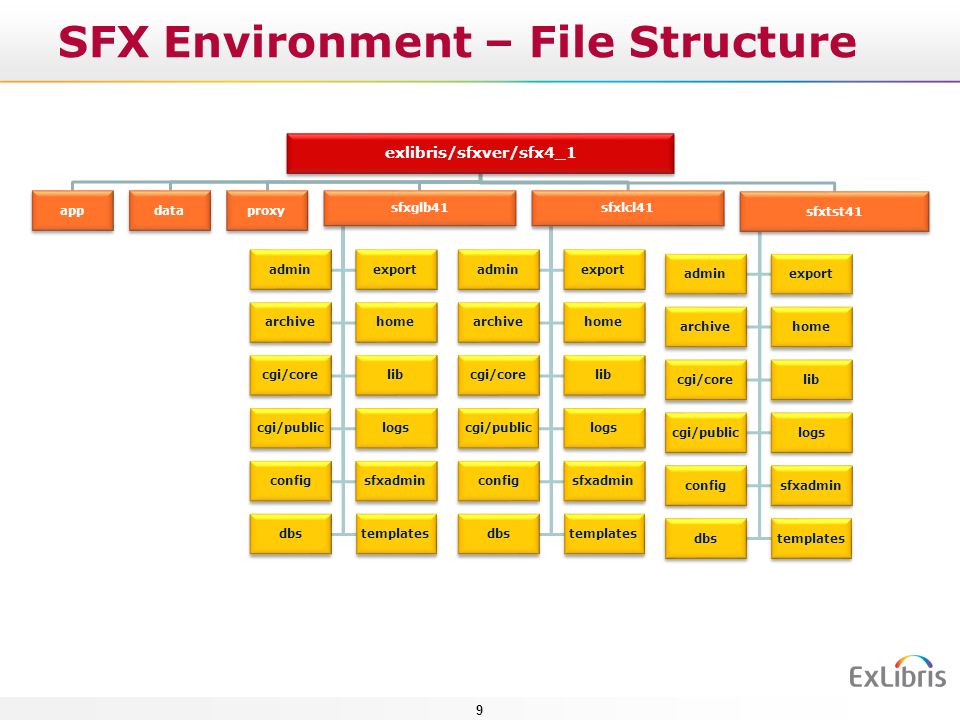Select archive under sfxglb41

(290, 322)
